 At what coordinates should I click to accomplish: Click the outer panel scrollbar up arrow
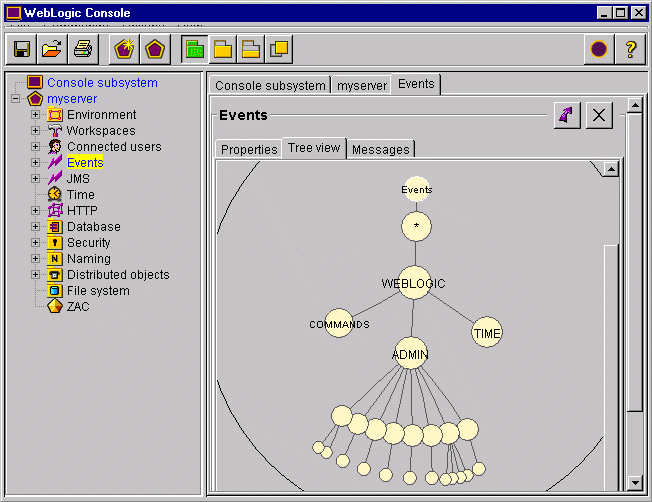[x=635, y=105]
